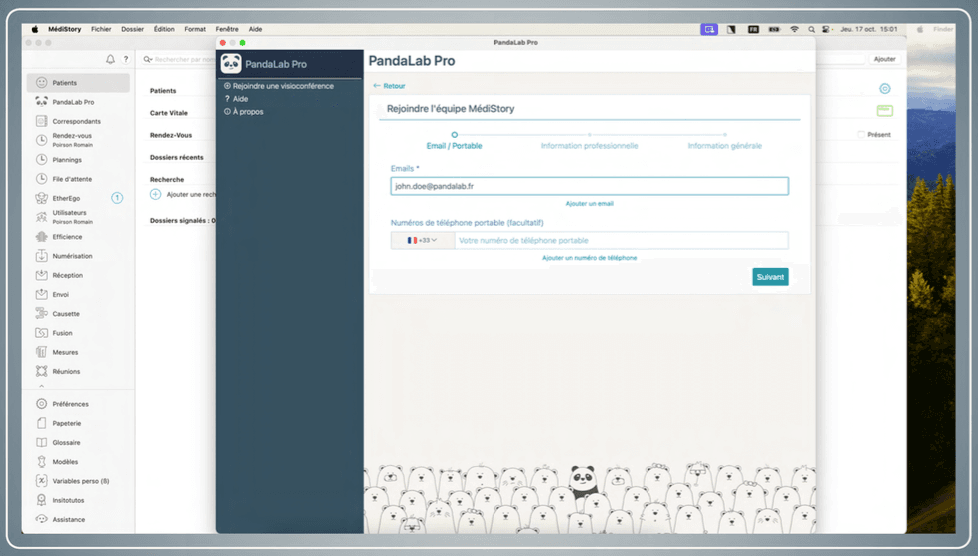Screen dimensions: 978x556
Task: Open the Glossaire book icon
Action: [41, 442]
